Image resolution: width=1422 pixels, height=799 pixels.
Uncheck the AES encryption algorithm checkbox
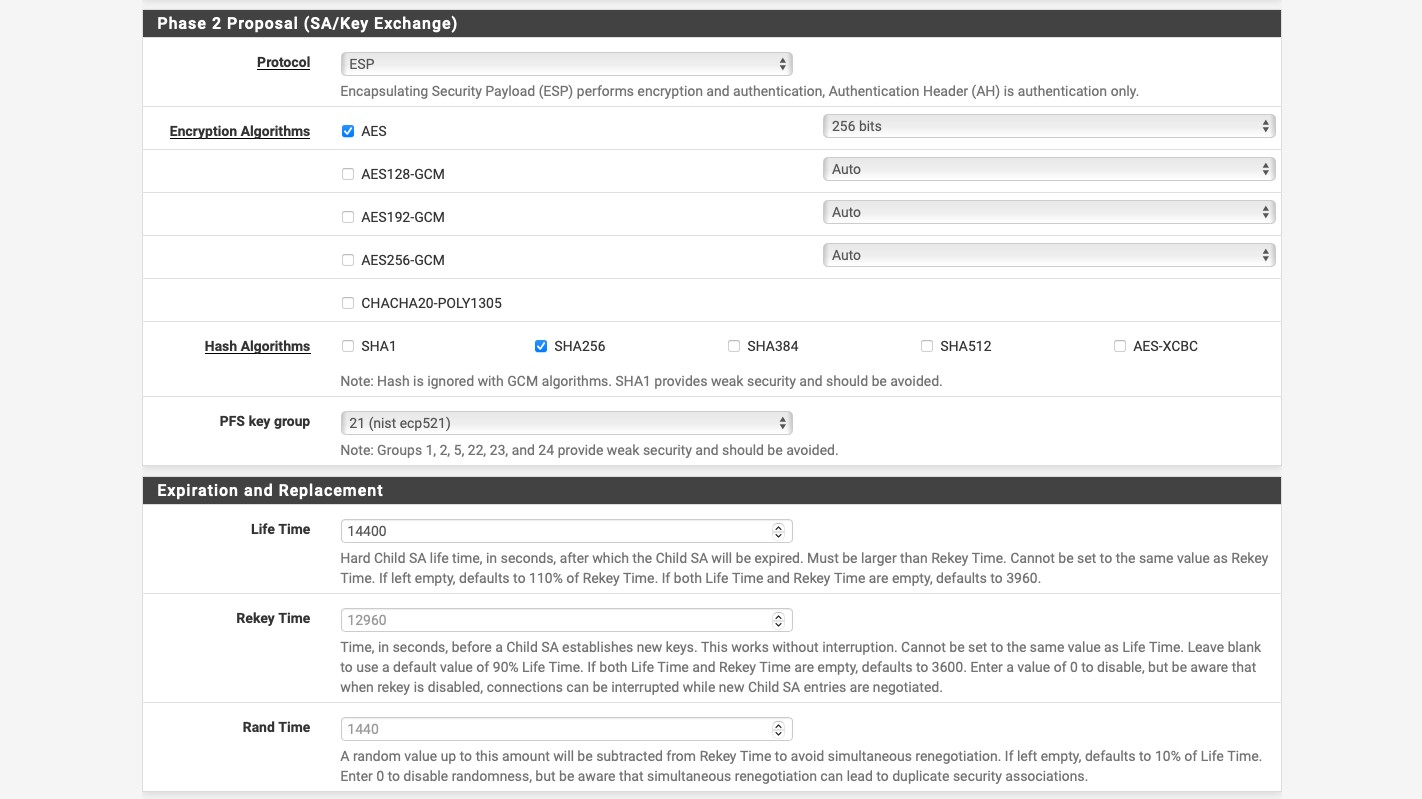pyautogui.click(x=348, y=131)
